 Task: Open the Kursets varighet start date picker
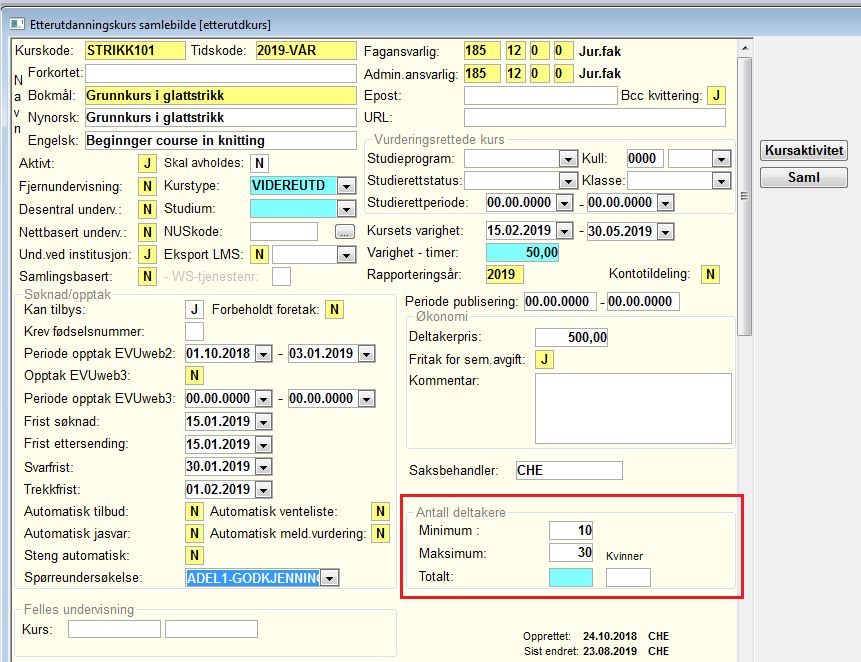(564, 231)
